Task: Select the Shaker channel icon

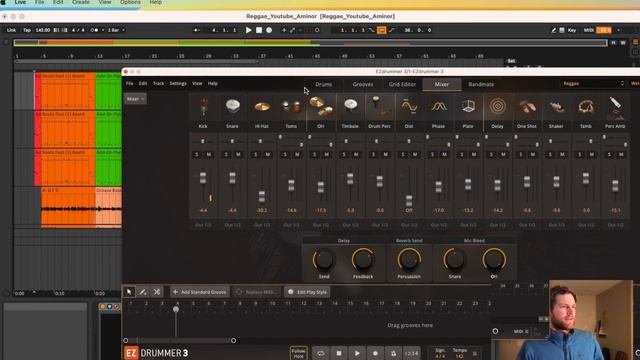Action: 556,107
